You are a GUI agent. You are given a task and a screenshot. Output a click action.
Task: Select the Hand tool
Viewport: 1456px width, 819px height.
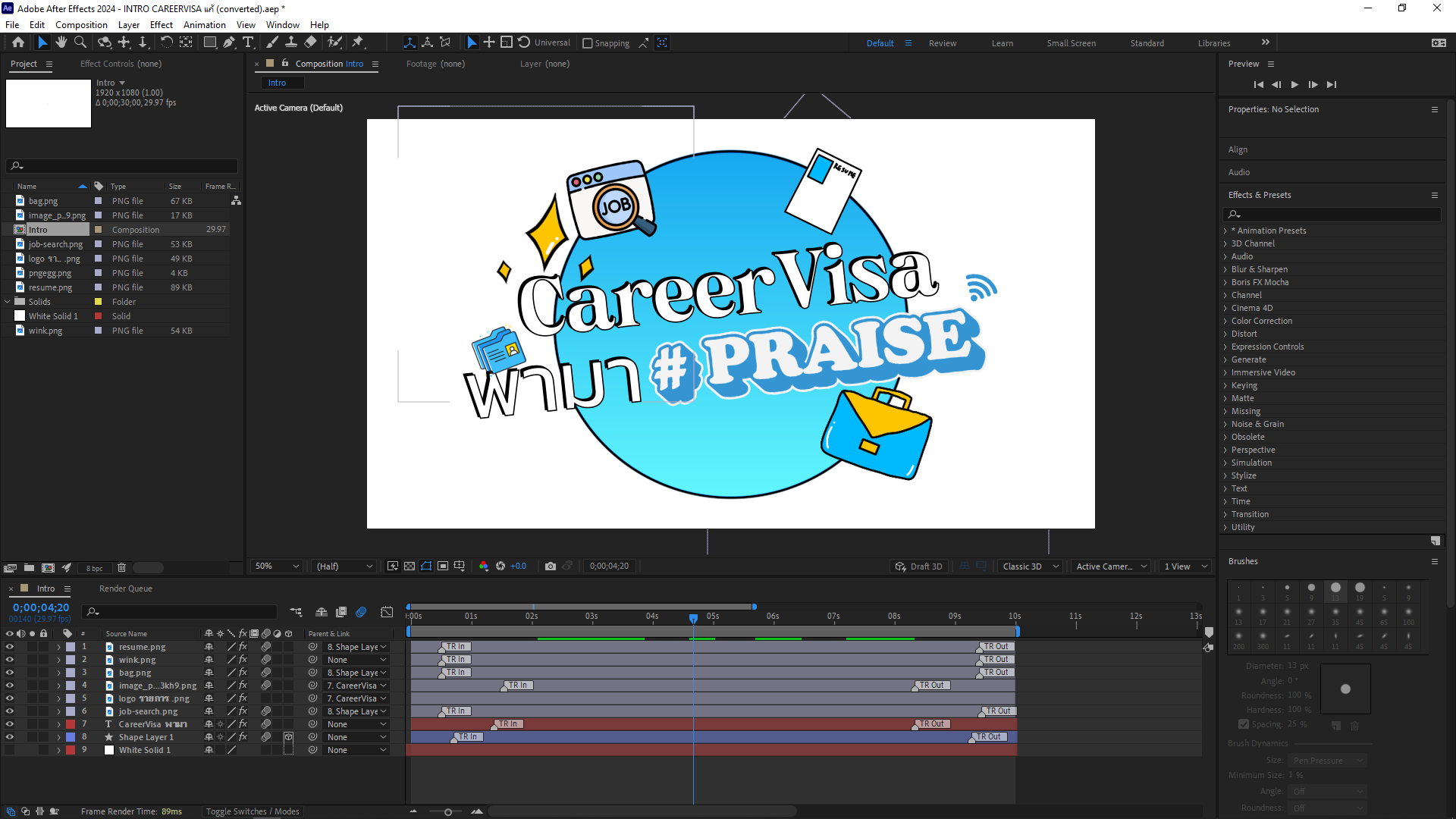click(61, 42)
